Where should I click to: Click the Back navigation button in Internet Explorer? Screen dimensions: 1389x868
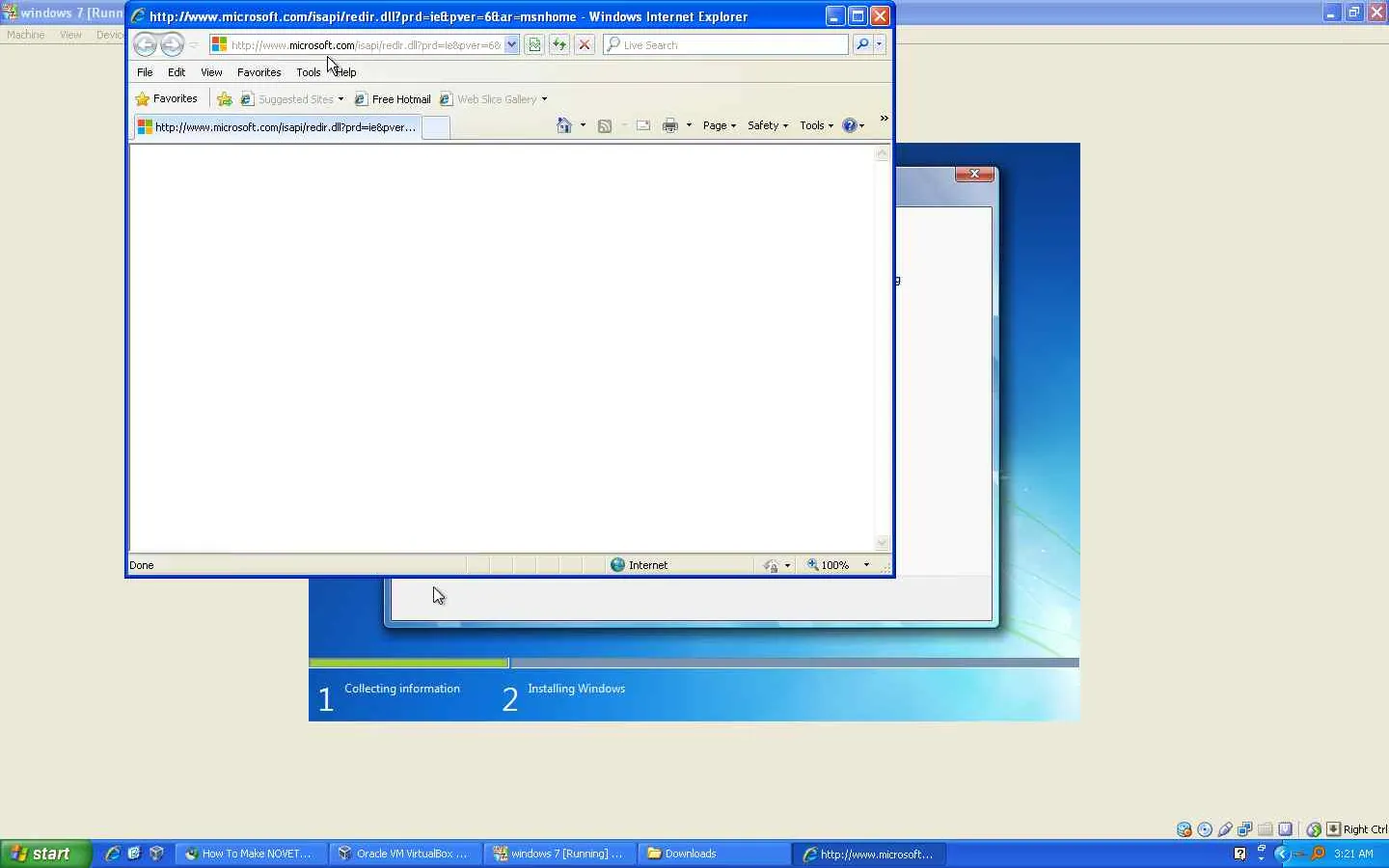[145, 44]
